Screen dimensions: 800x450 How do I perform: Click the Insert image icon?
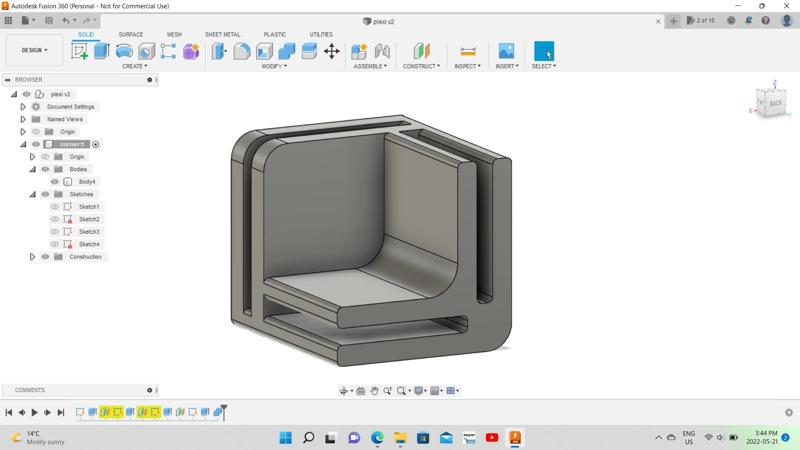point(506,51)
